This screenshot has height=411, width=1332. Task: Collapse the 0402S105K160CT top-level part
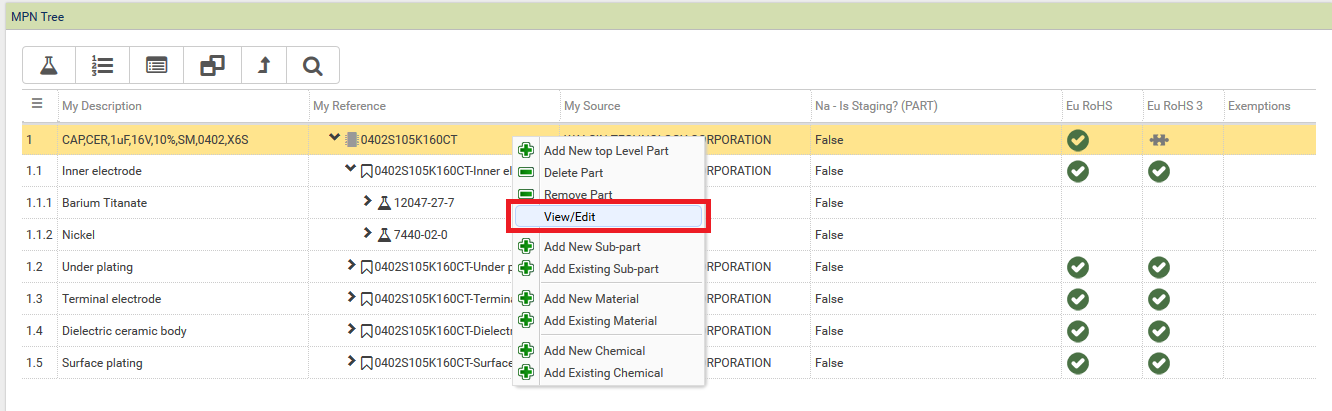coord(335,139)
